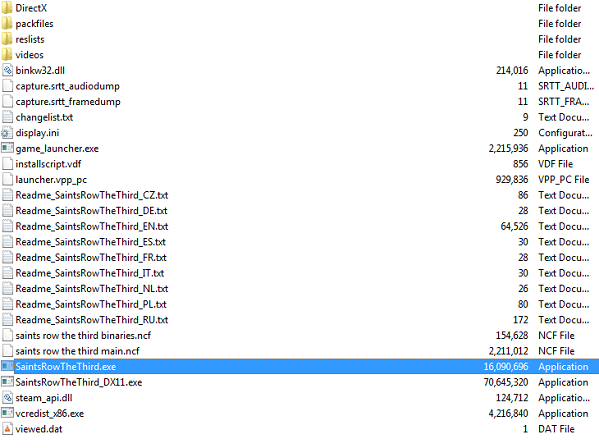This screenshot has width=599, height=448.
Task: Click the highlighted SaintsRowTheThird.exe row
Action: (300, 367)
